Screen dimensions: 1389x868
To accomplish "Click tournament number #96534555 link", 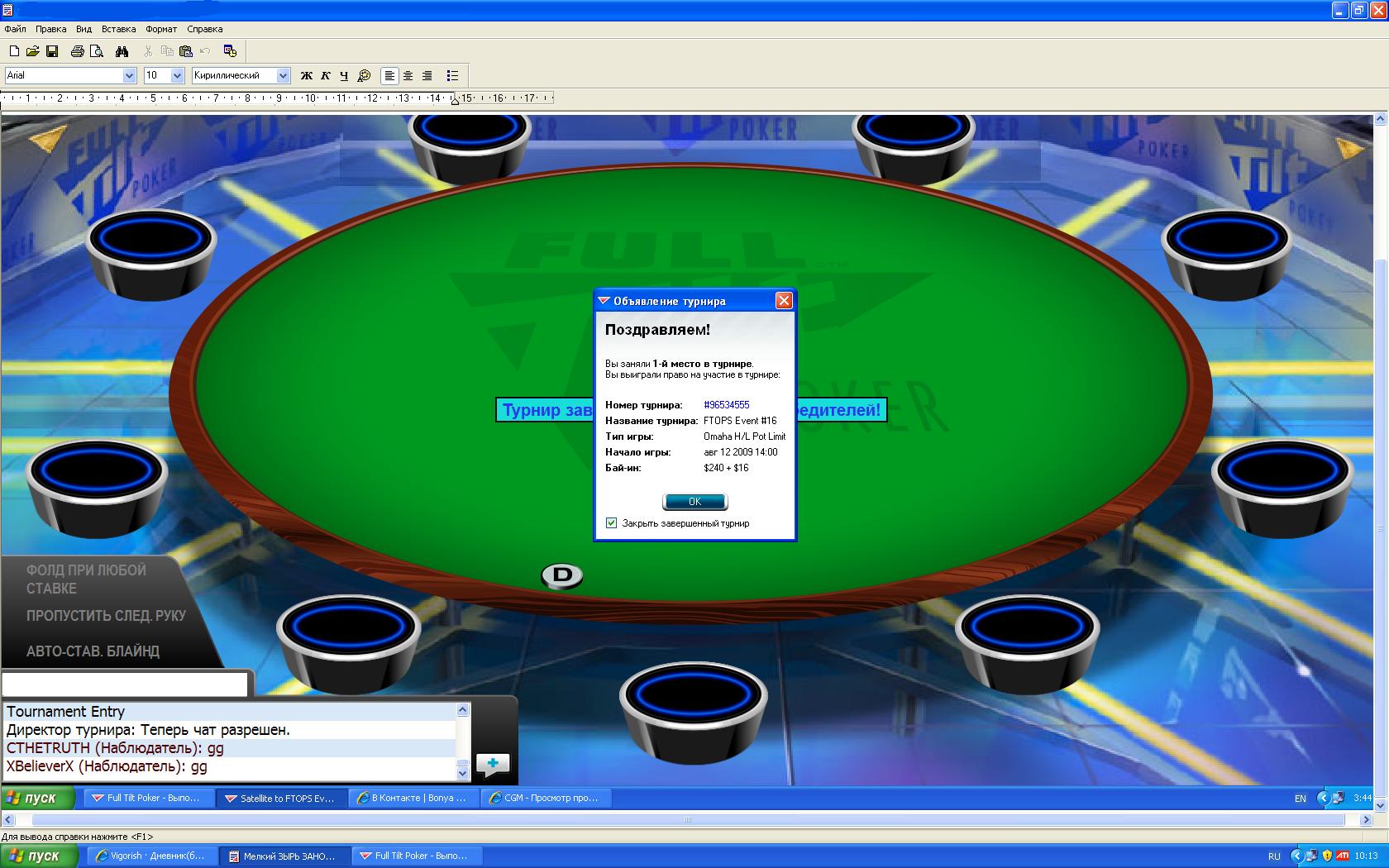I will point(726,405).
